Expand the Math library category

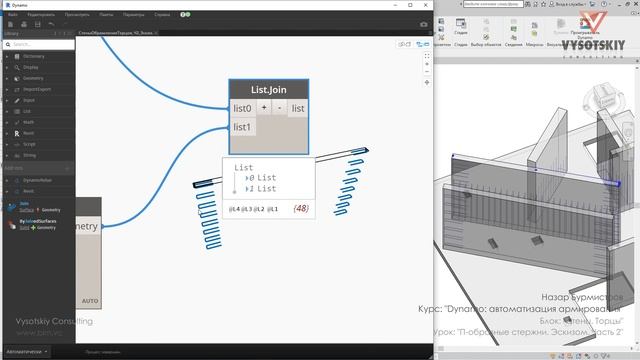(x=7, y=122)
